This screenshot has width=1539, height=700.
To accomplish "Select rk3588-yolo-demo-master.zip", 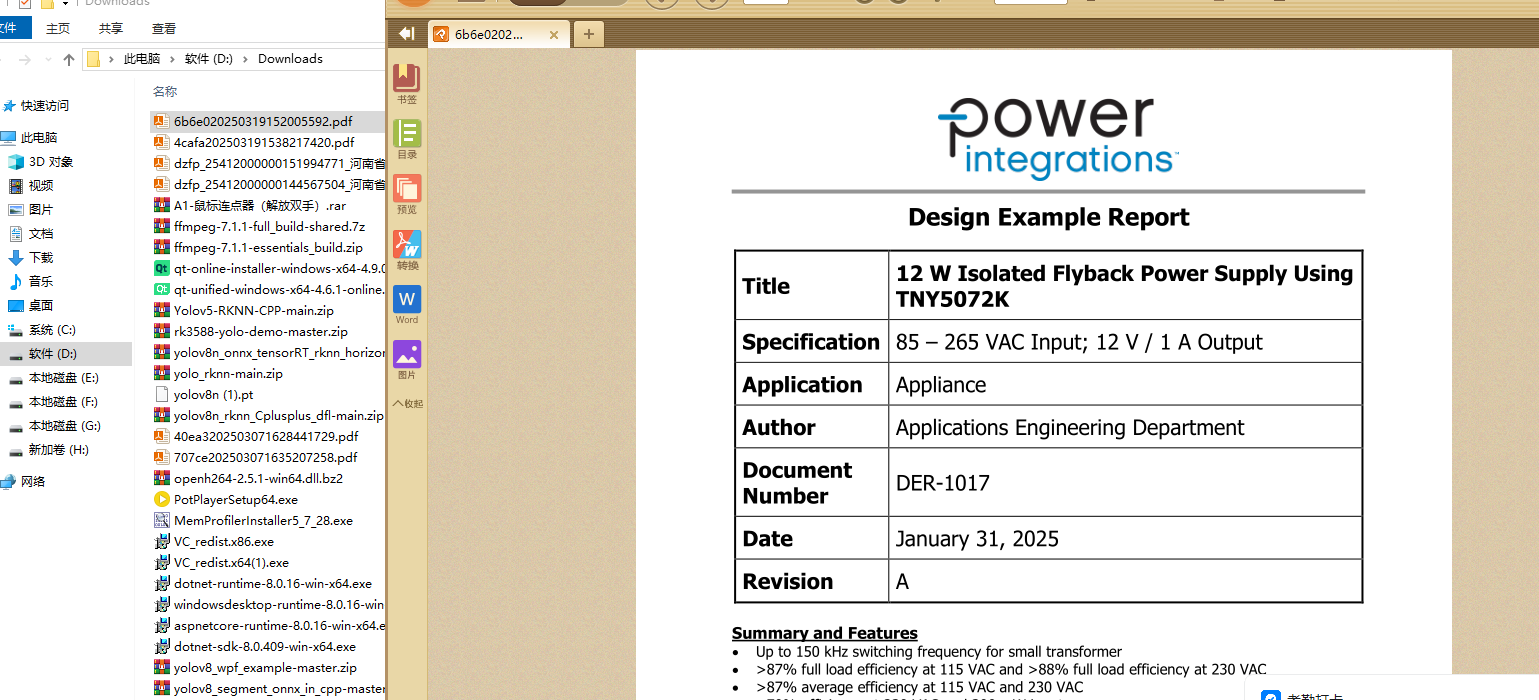I will pyautogui.click(x=261, y=332).
